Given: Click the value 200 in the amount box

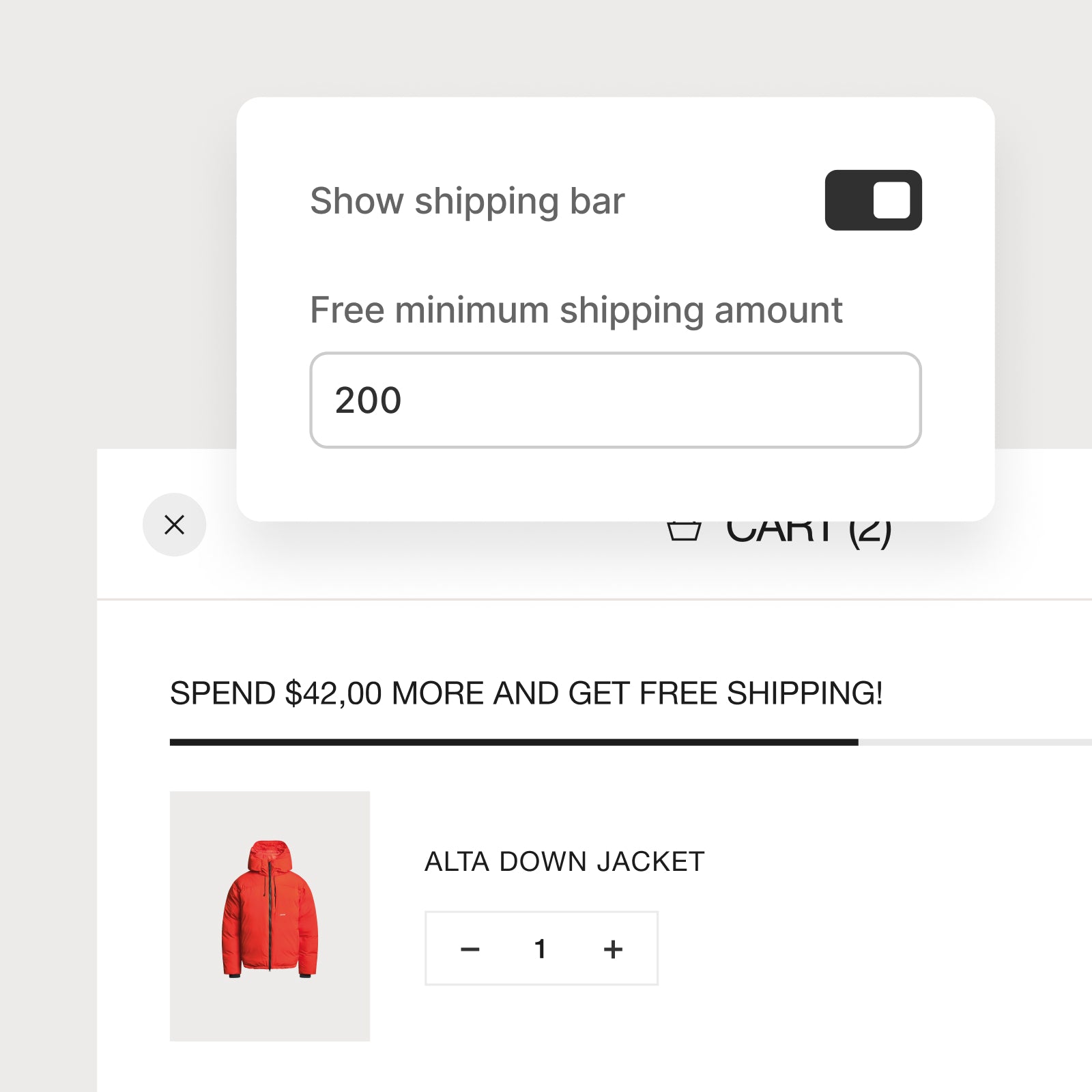Looking at the screenshot, I should tap(368, 401).
